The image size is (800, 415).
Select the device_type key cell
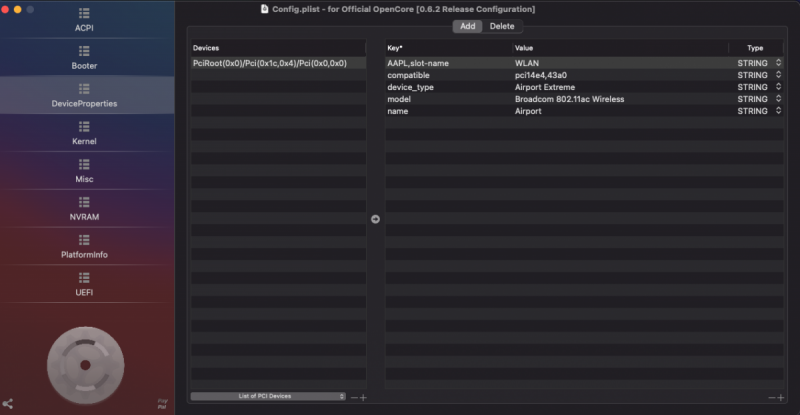pyautogui.click(x=448, y=87)
